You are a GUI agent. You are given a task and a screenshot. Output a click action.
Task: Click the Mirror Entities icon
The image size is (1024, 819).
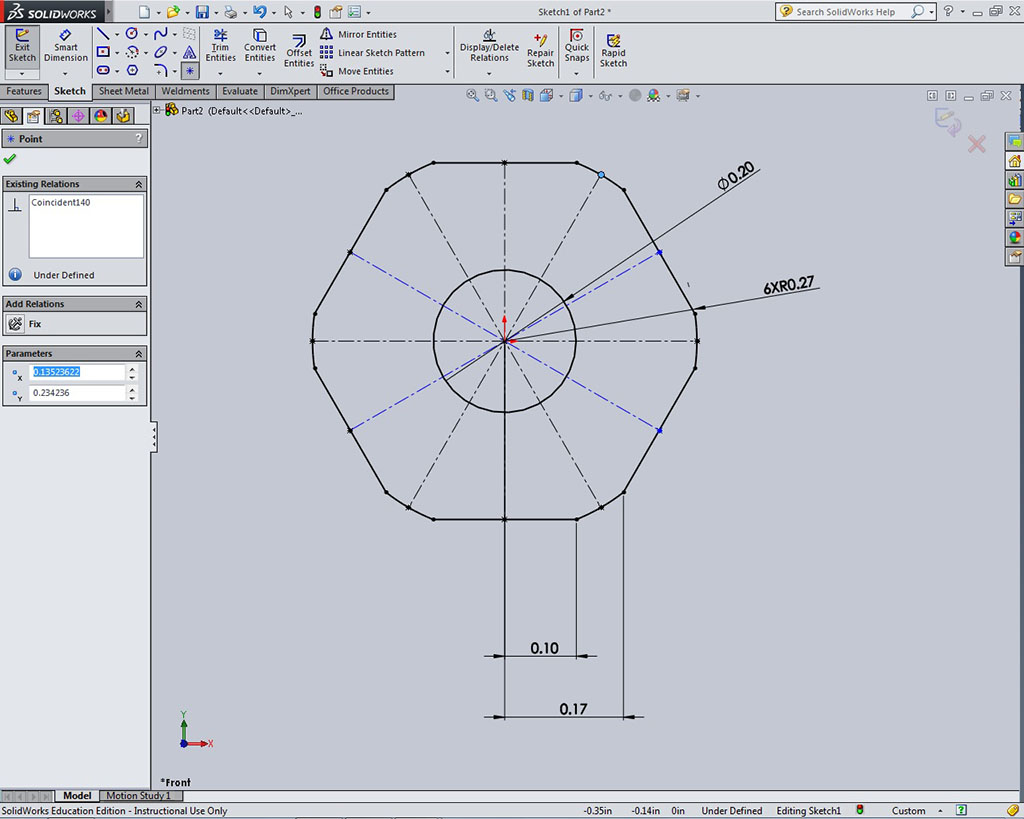(x=327, y=34)
